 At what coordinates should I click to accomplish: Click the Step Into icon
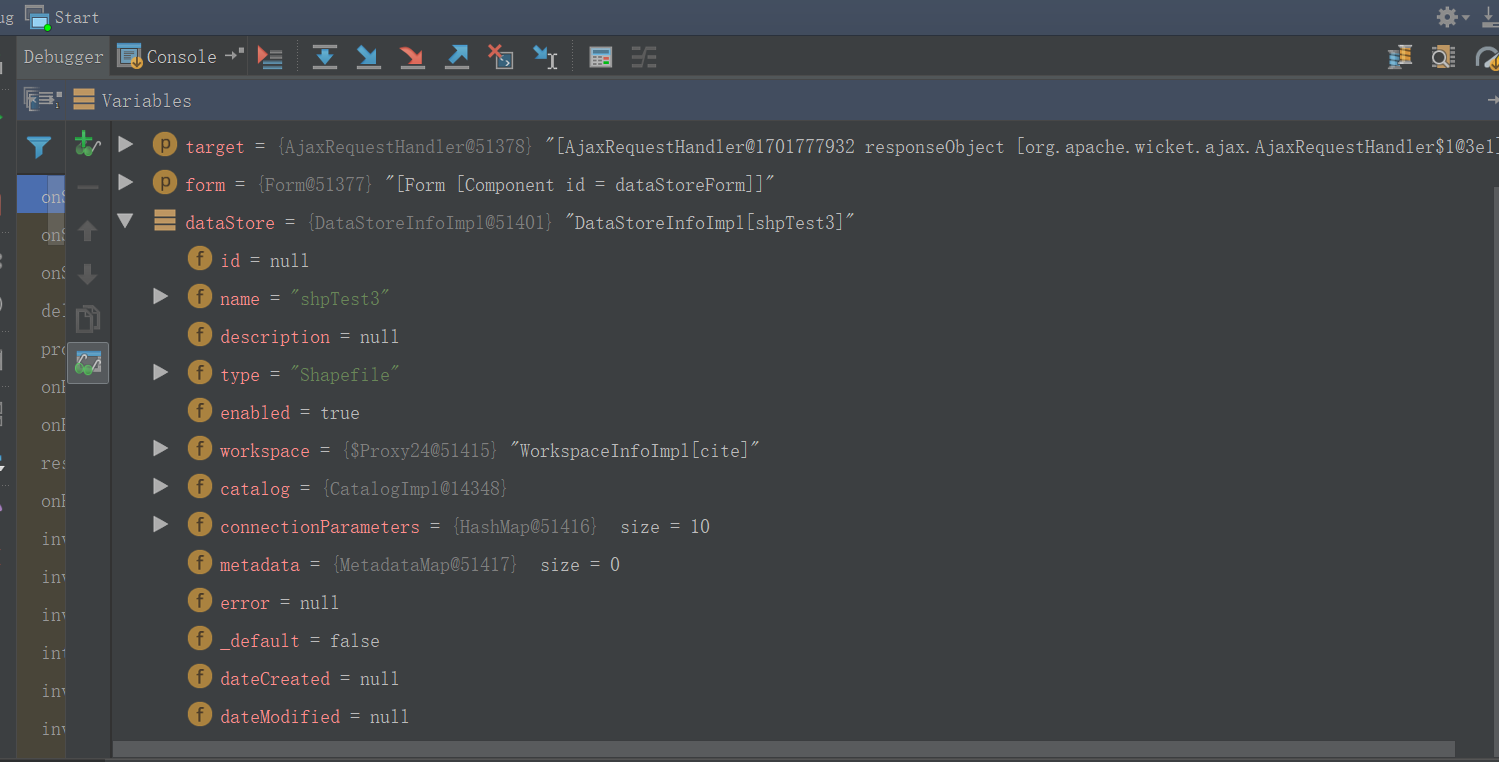[369, 57]
